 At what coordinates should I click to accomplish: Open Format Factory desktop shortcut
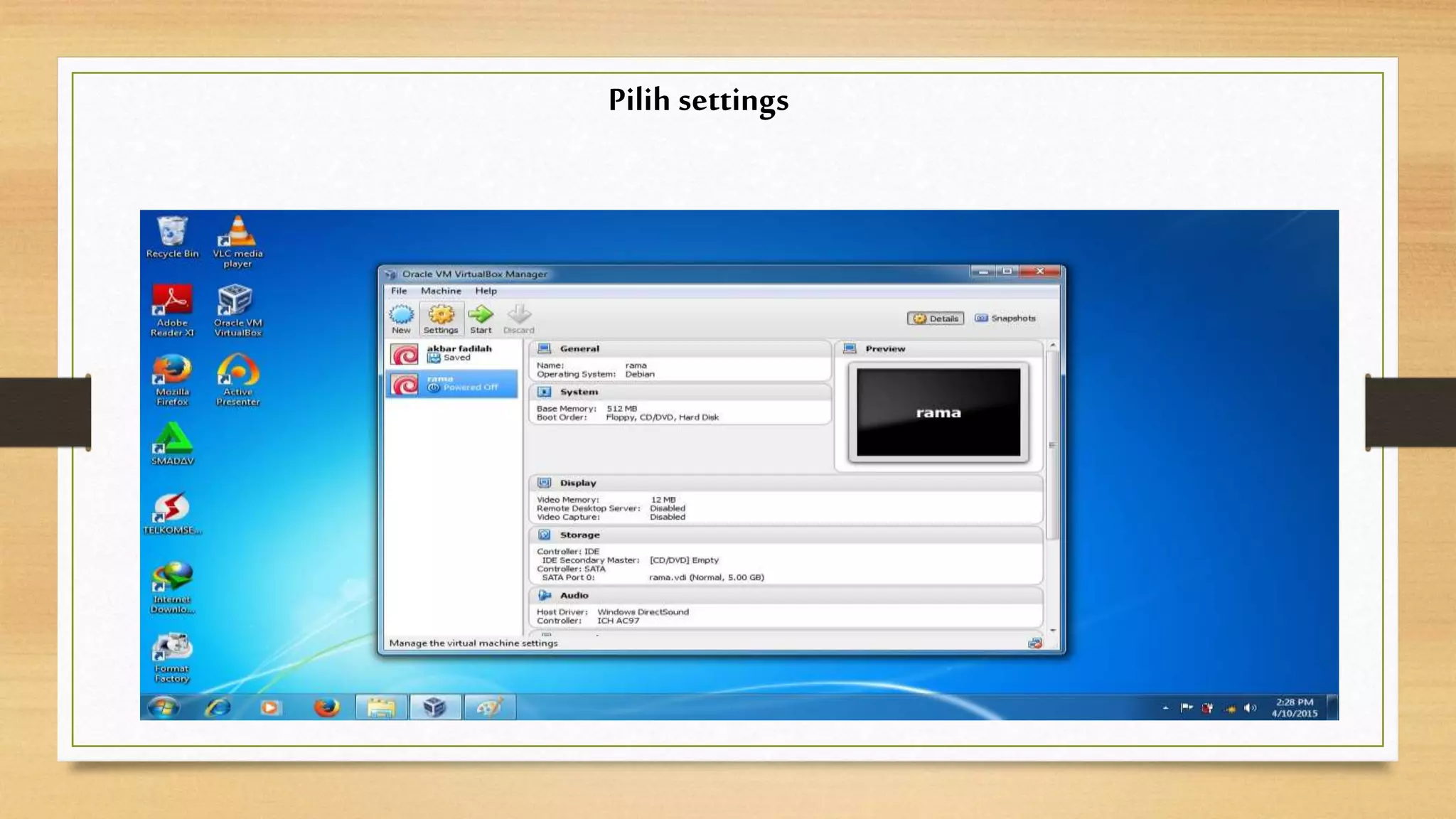pyautogui.click(x=172, y=657)
